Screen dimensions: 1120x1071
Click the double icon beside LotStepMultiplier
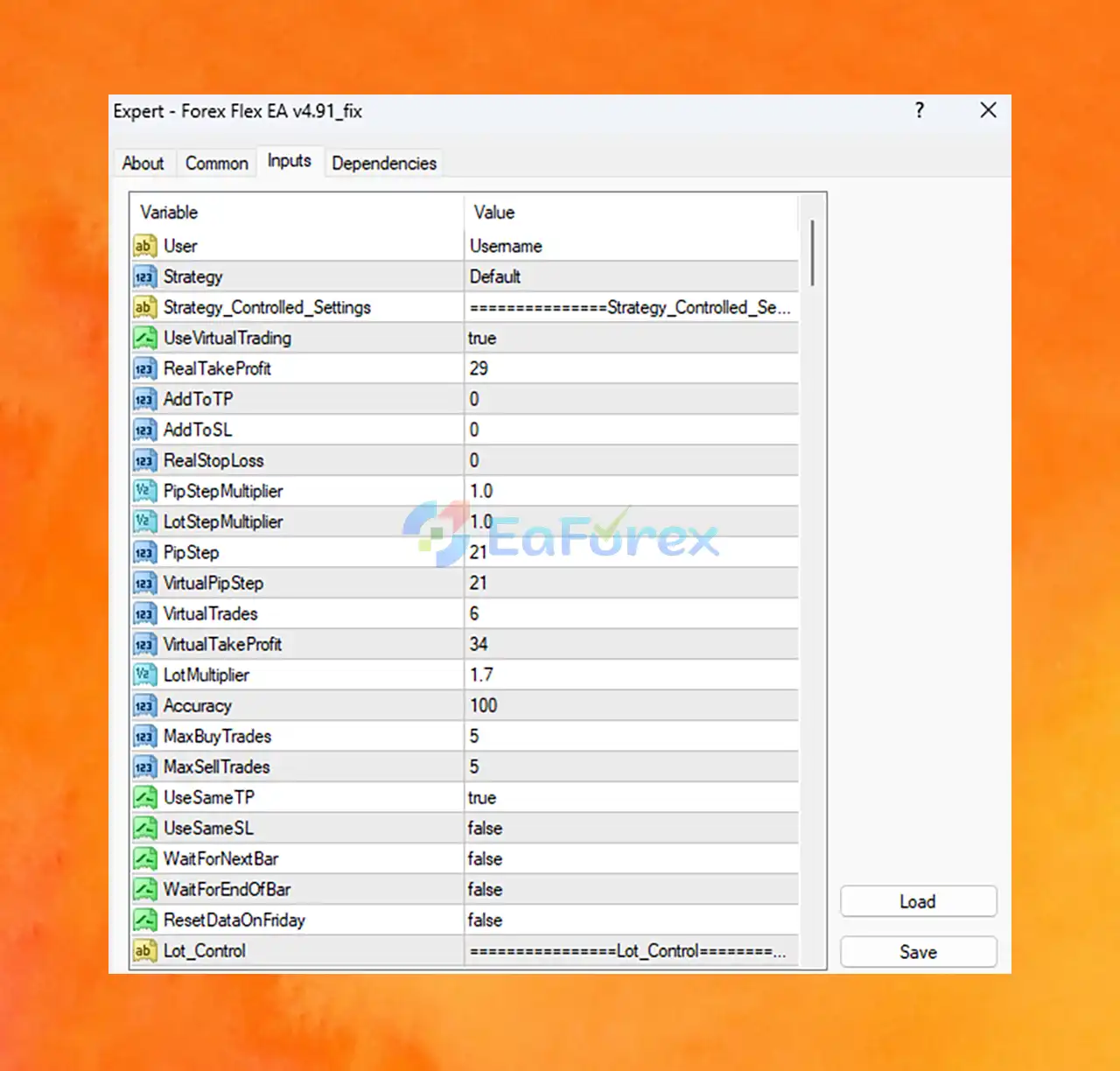[144, 521]
